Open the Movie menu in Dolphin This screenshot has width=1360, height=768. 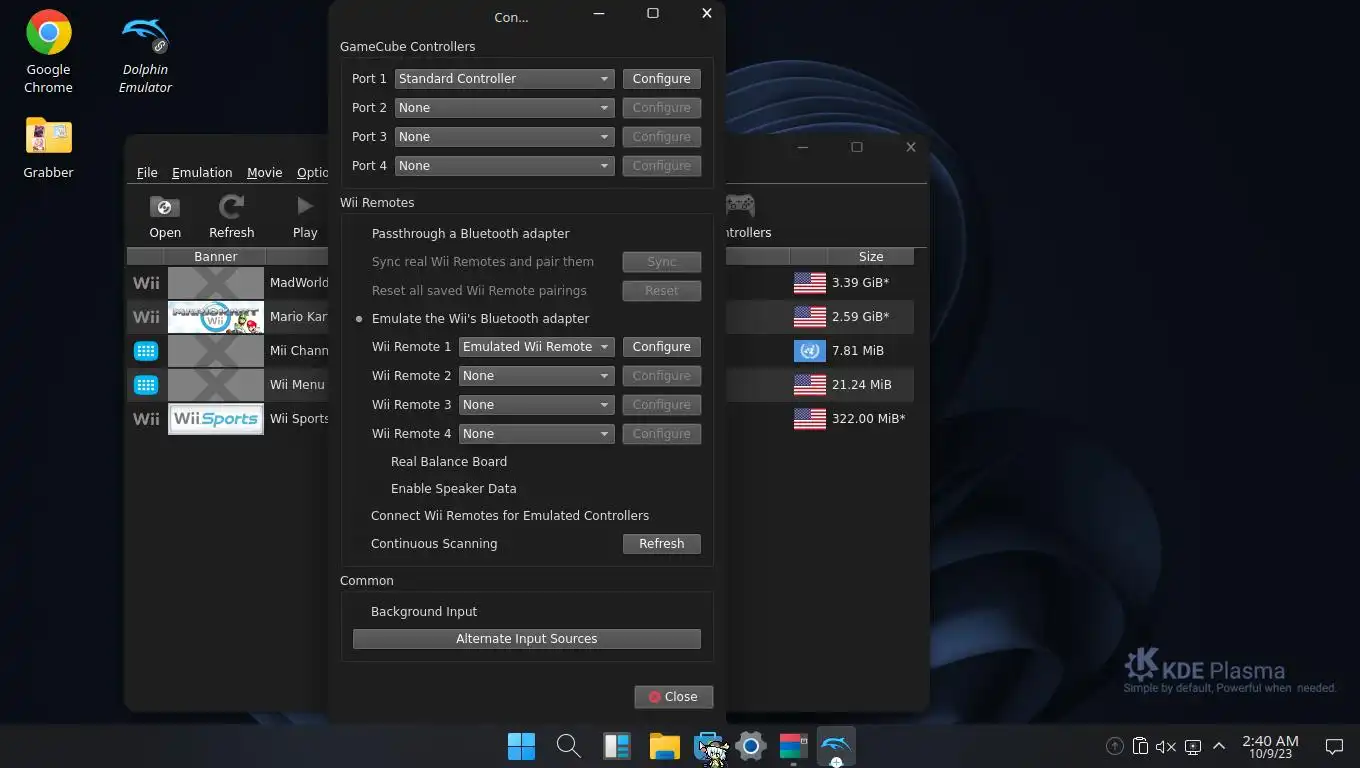(264, 172)
